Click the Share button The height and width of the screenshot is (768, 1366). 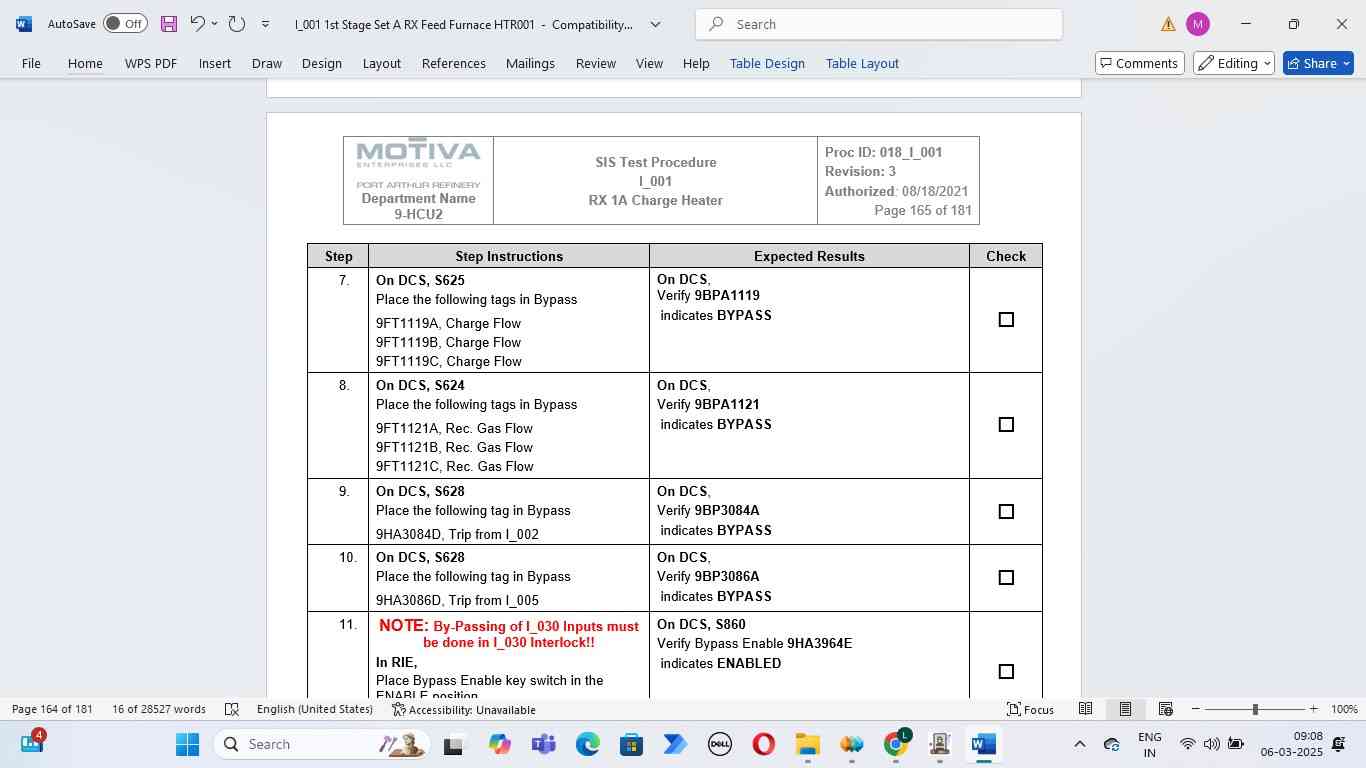(x=1318, y=63)
